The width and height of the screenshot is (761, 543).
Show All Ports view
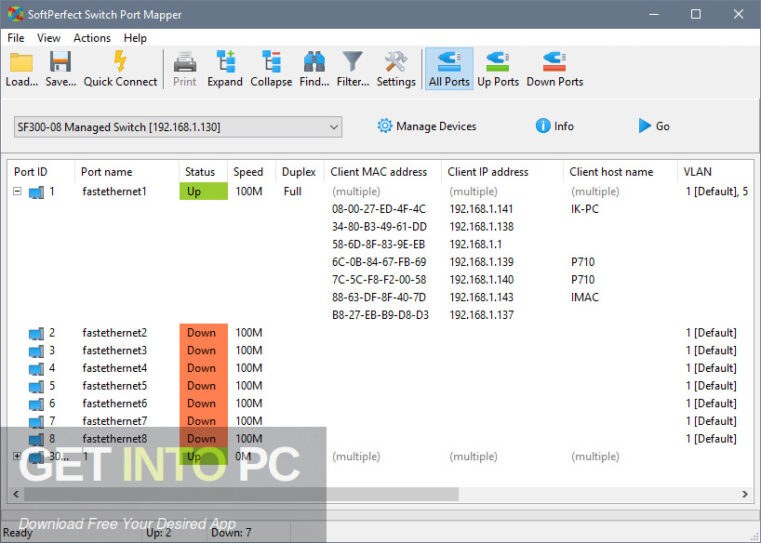point(449,69)
